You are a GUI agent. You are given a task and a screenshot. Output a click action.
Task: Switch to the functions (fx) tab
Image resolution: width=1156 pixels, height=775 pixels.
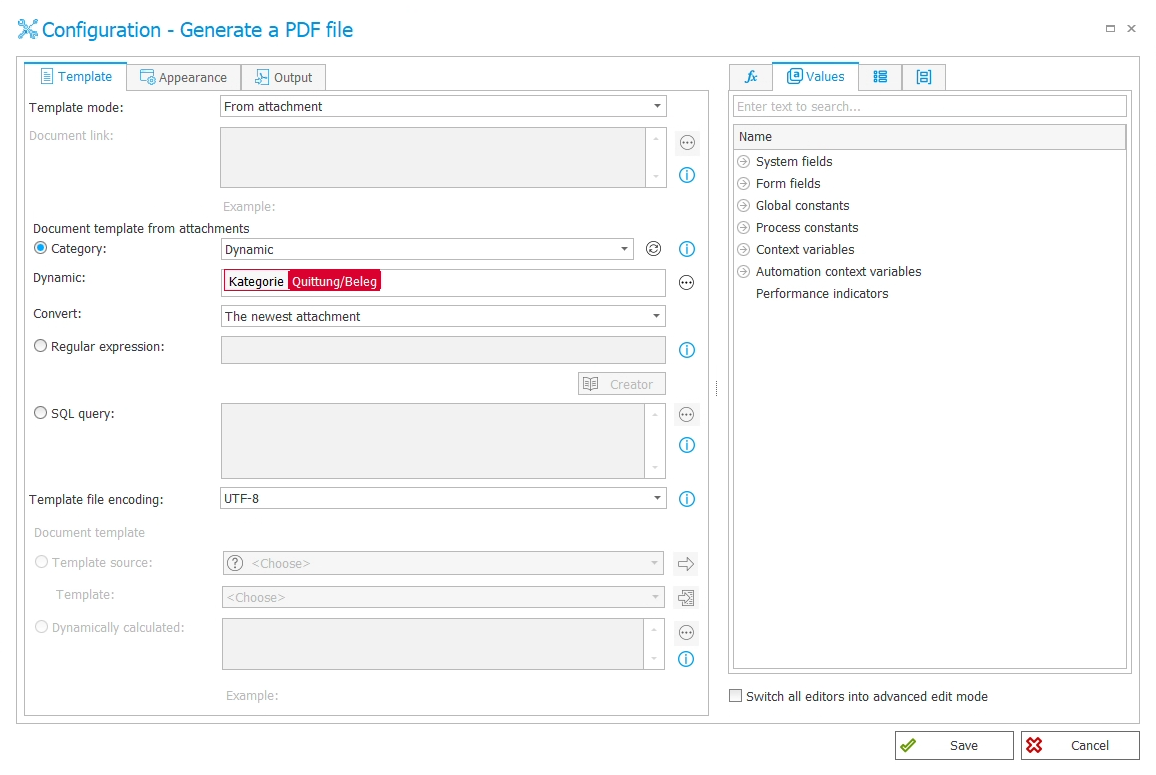pos(751,77)
